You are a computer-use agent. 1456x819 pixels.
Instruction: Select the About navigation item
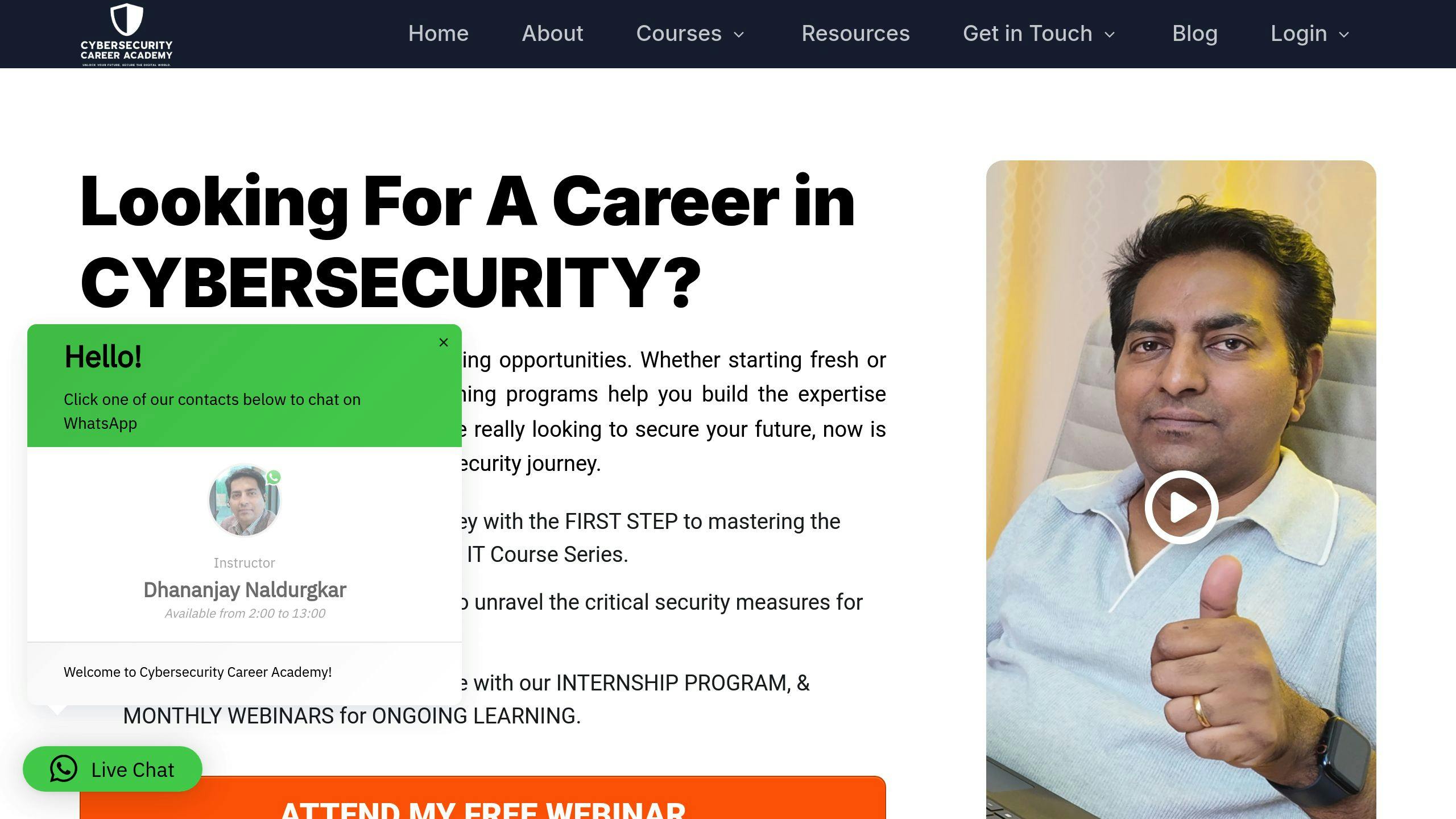[552, 34]
